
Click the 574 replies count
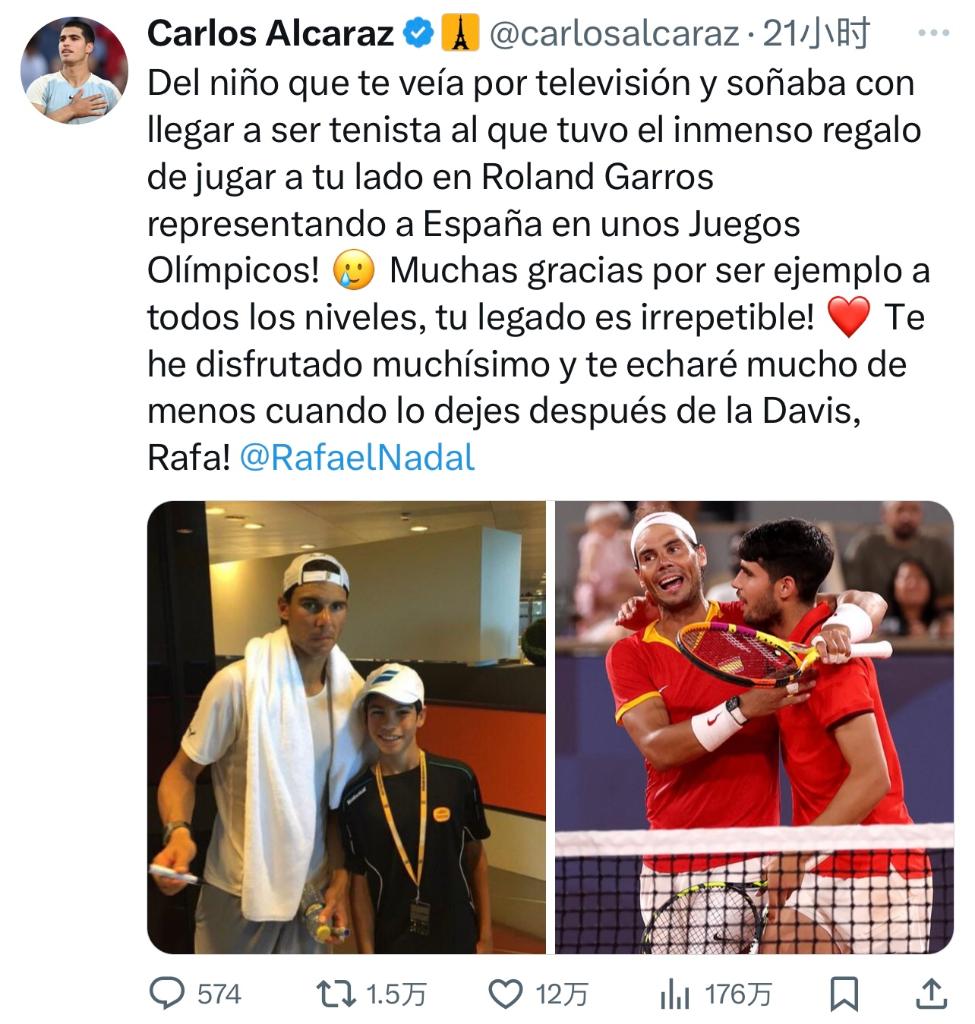click(219, 995)
